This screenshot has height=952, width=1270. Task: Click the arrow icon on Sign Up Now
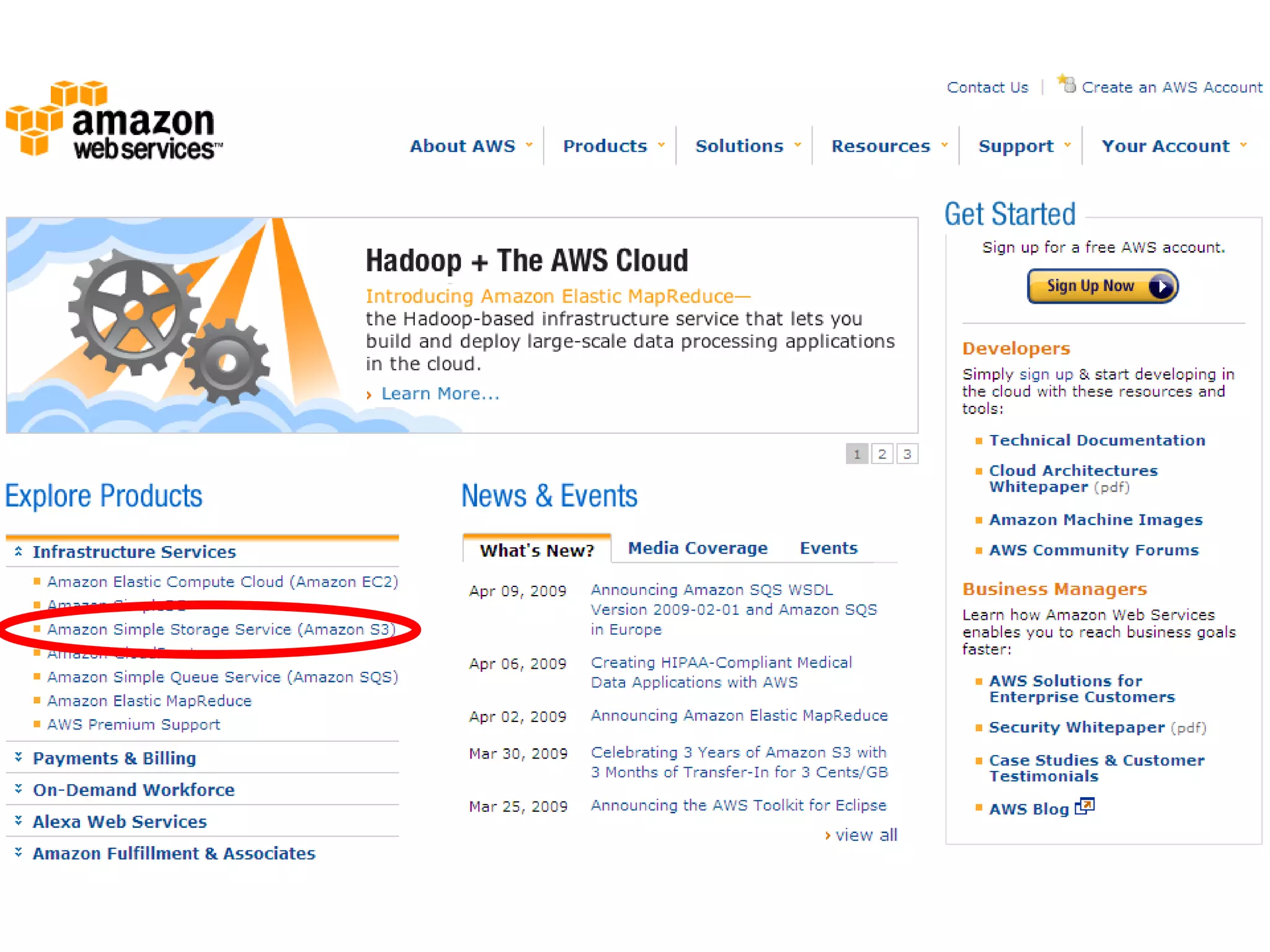coord(1160,286)
